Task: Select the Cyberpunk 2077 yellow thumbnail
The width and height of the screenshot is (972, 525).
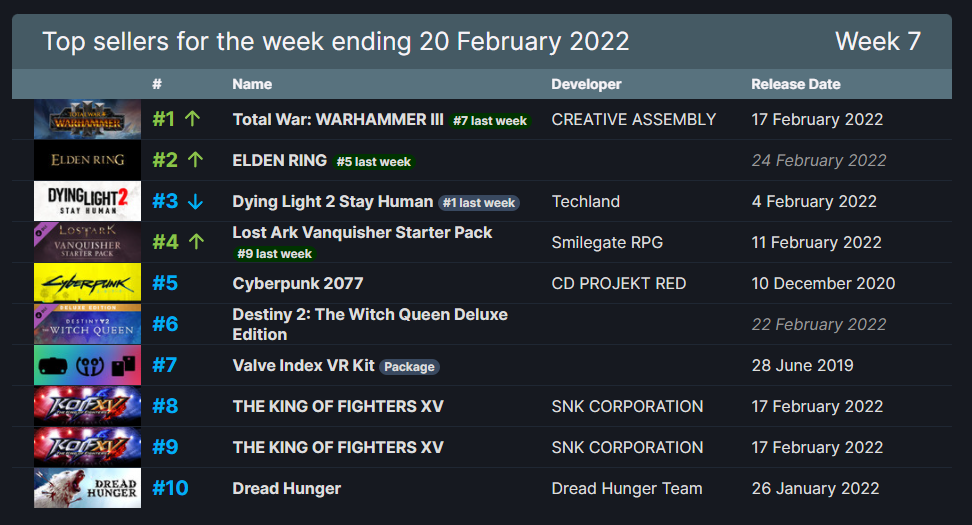Action: (87, 283)
